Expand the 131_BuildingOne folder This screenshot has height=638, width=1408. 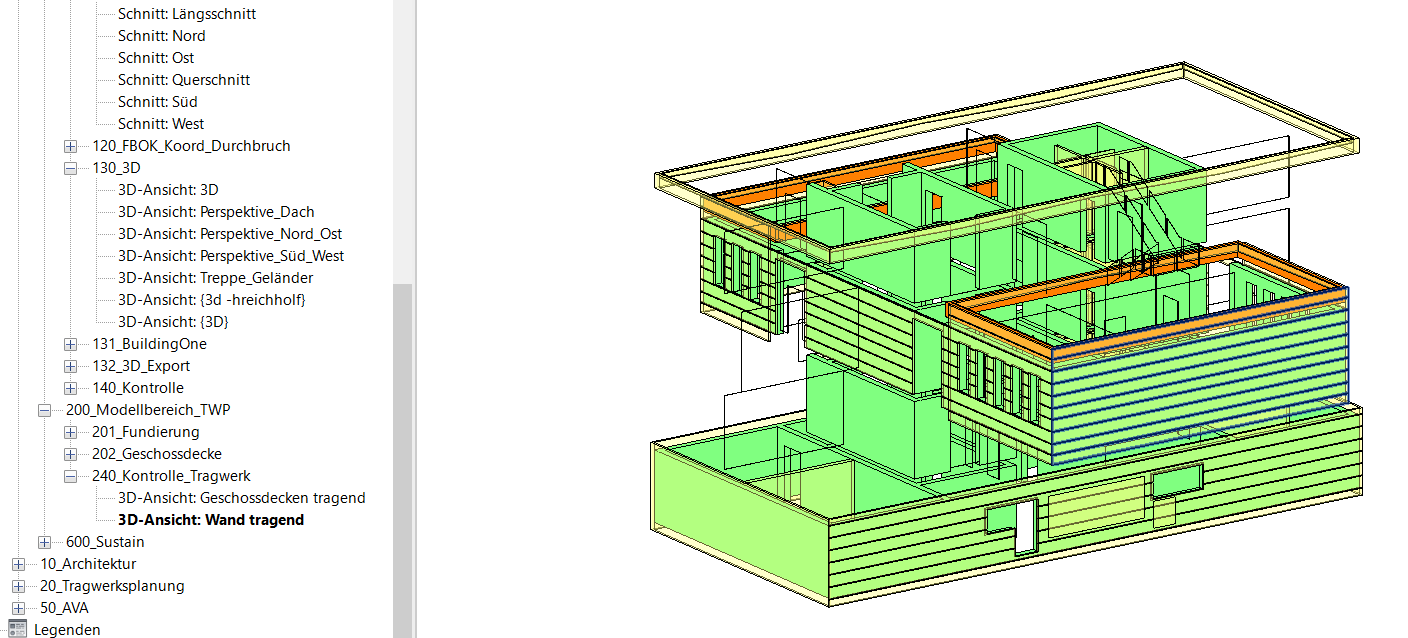click(x=70, y=344)
